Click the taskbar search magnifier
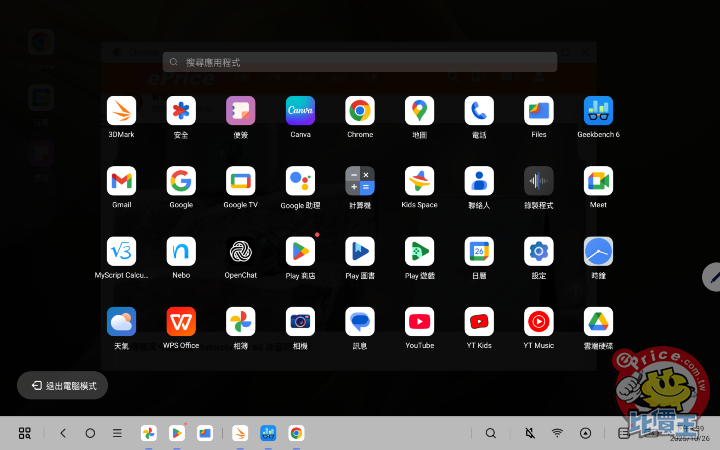This screenshot has width=720, height=450. point(490,433)
